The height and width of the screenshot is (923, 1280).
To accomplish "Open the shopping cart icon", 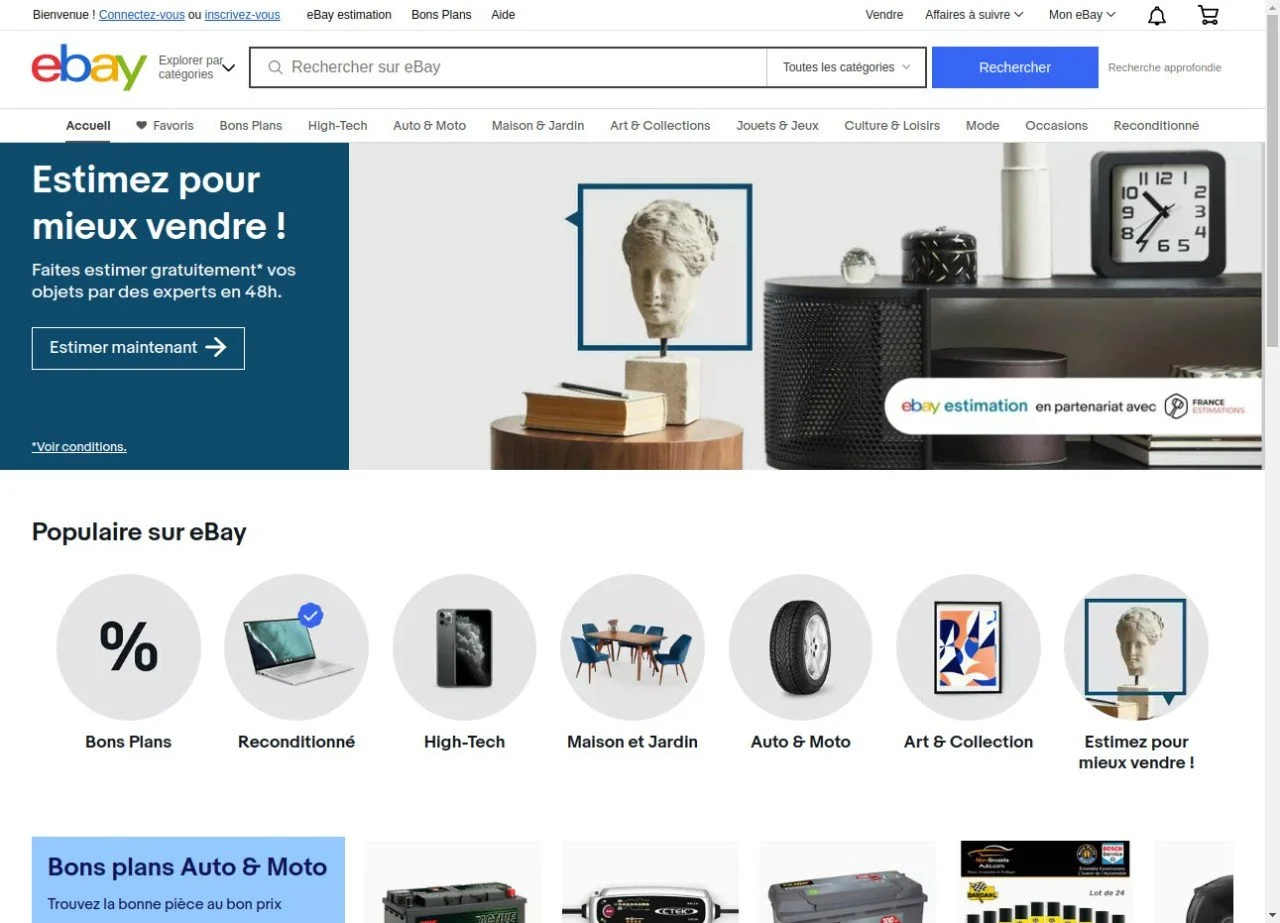I will (1208, 15).
